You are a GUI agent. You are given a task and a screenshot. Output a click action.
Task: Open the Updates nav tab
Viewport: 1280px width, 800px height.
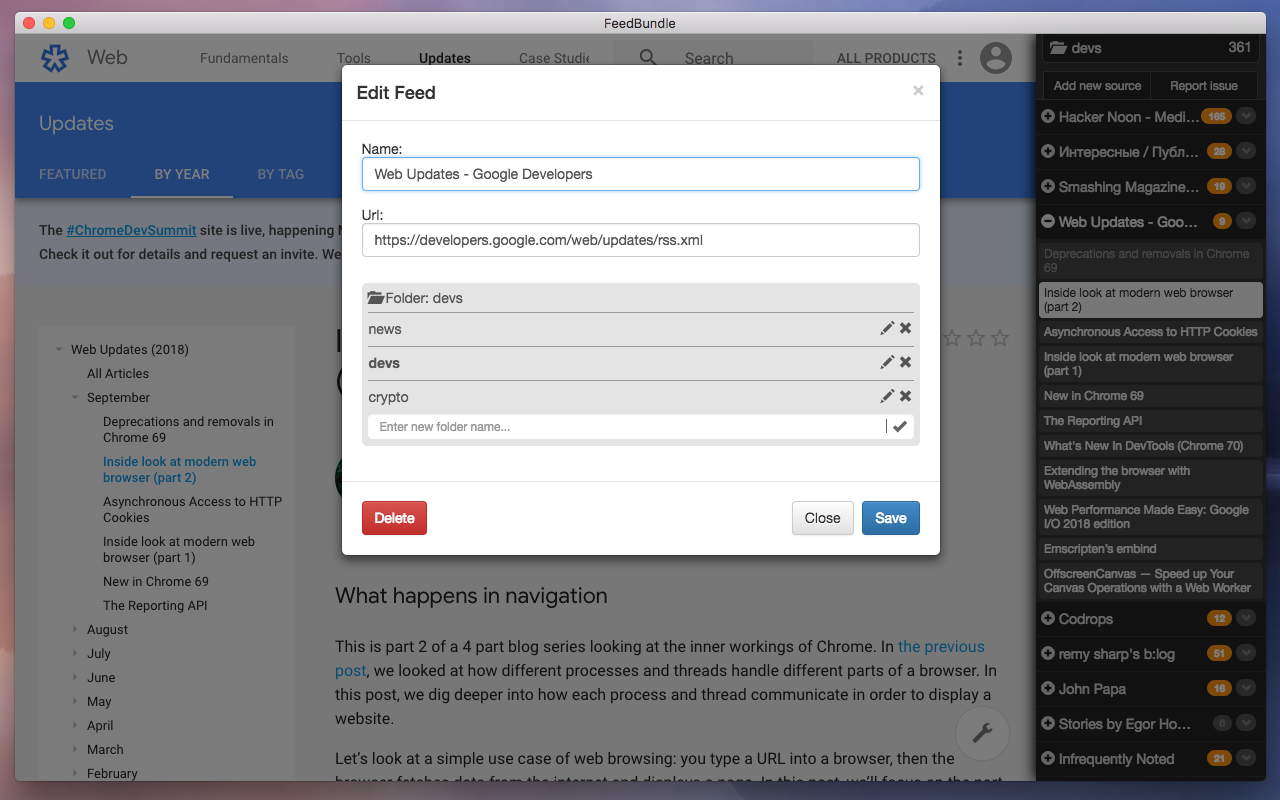click(x=445, y=58)
